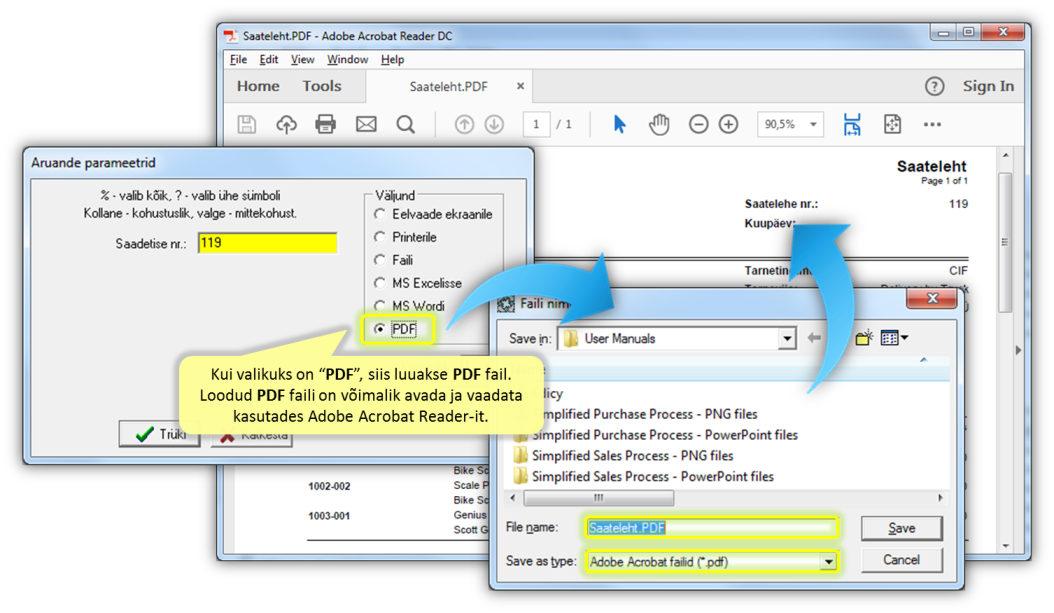Image resolution: width=1054 pixels, height=613 pixels.
Task: Expand the Save in folder dropdown
Action: pyautogui.click(x=786, y=339)
